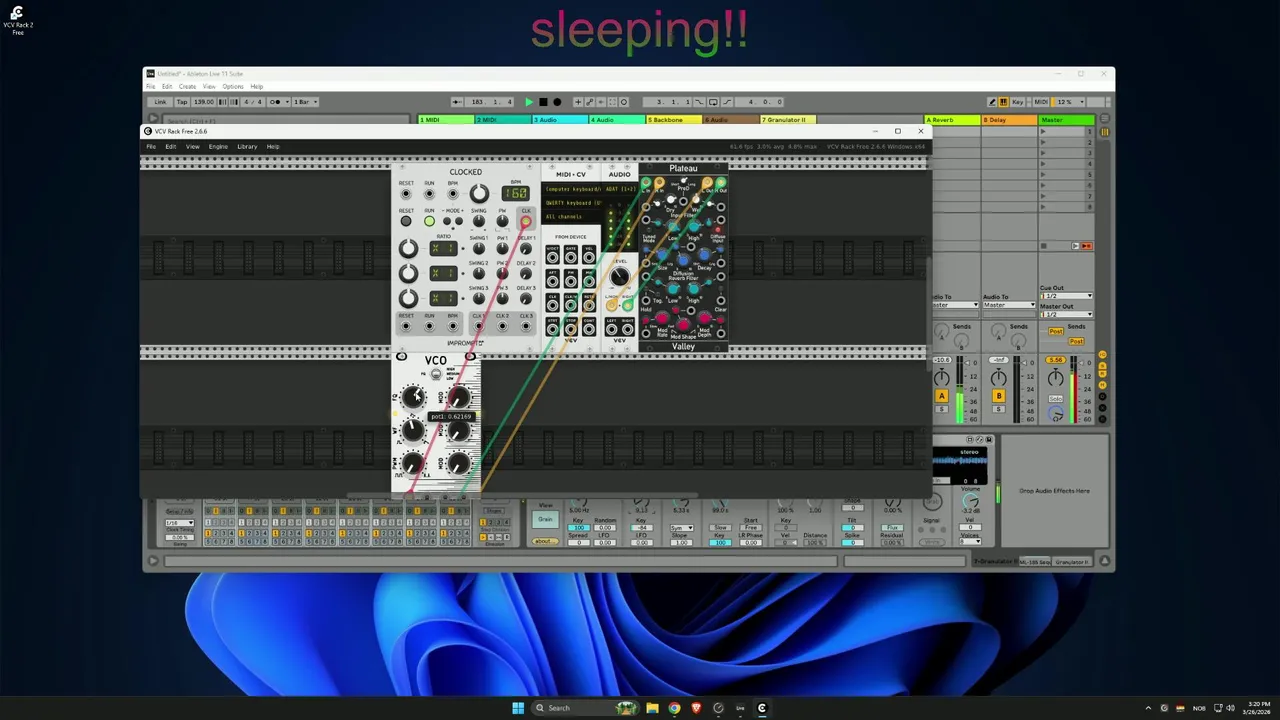The image size is (1280, 720).
Task: Toggle the Ableton Key map switch
Action: (x=1018, y=102)
